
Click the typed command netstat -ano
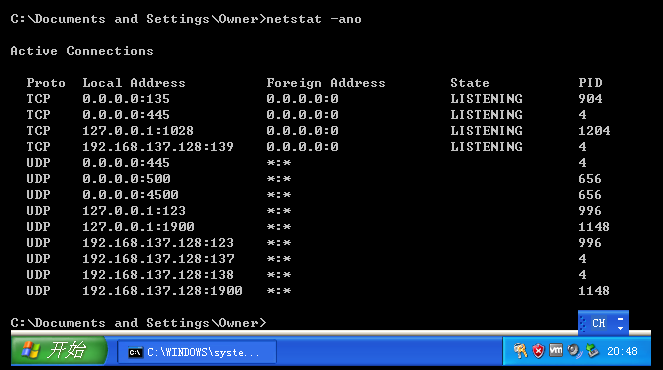click(x=314, y=19)
